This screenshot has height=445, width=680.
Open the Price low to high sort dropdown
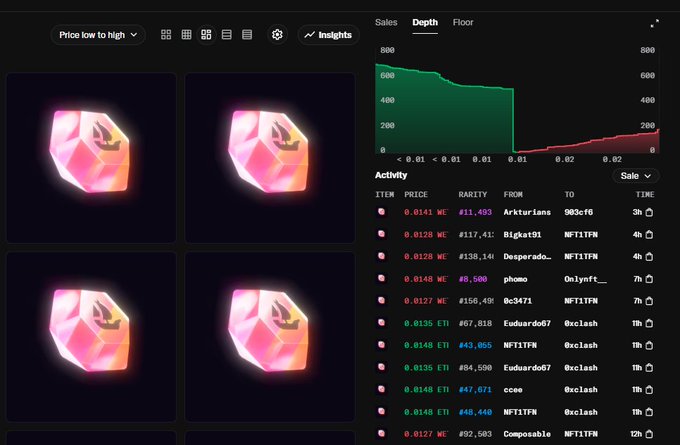click(x=98, y=35)
